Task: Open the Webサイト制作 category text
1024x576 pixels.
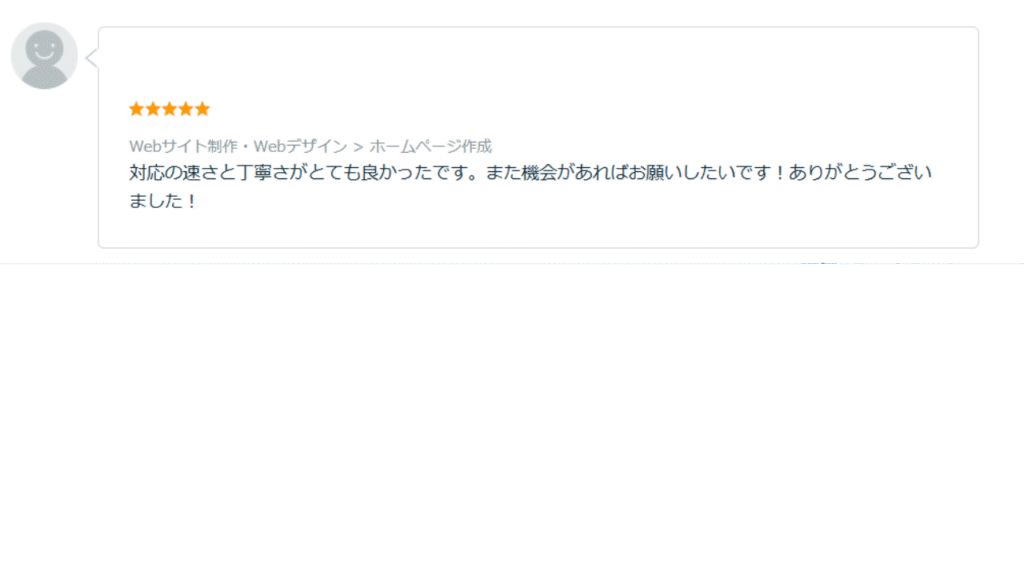Action: point(183,146)
